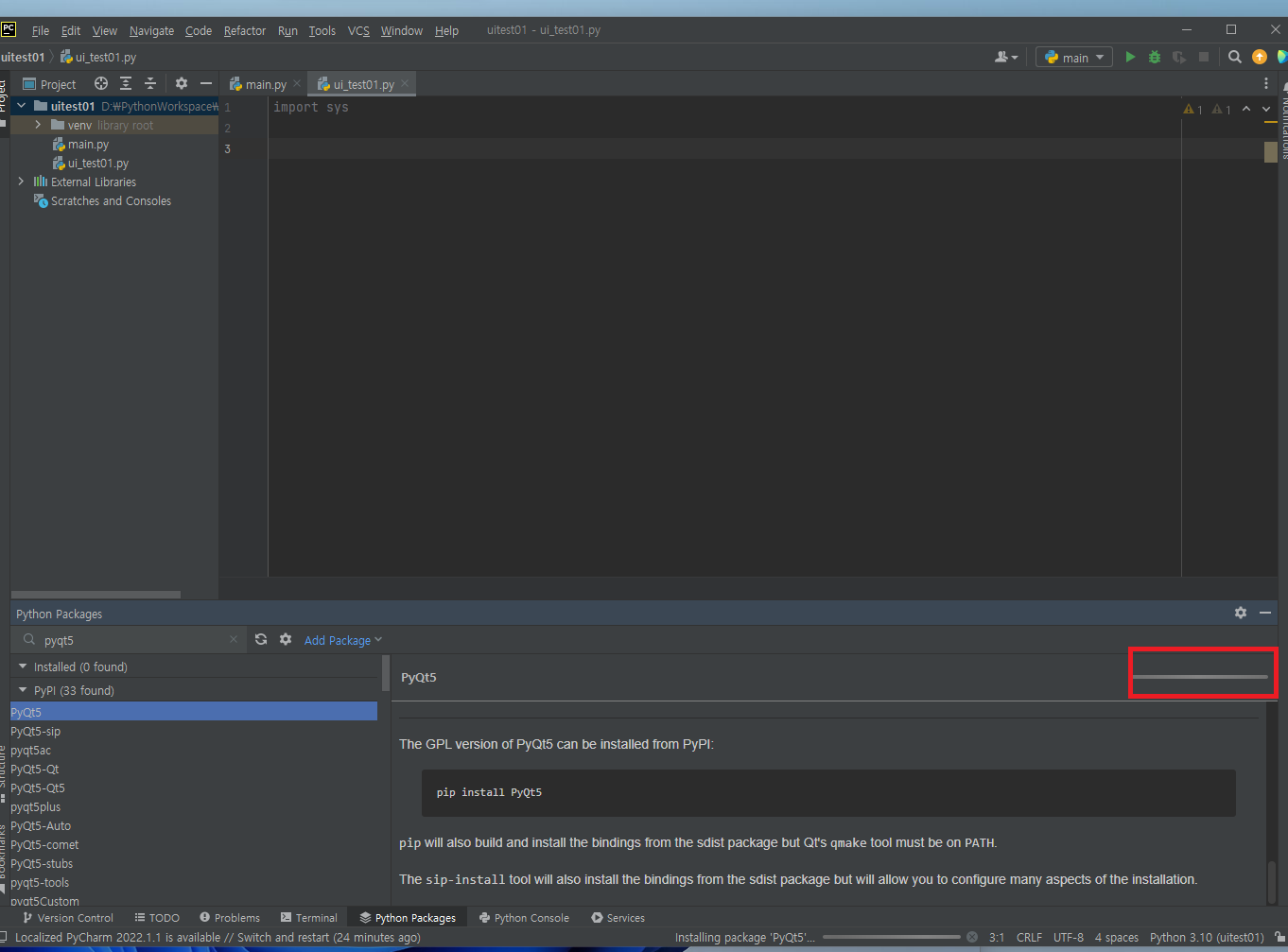Open the File menu
Viewport: 1288px width, 952px height.
[x=41, y=30]
